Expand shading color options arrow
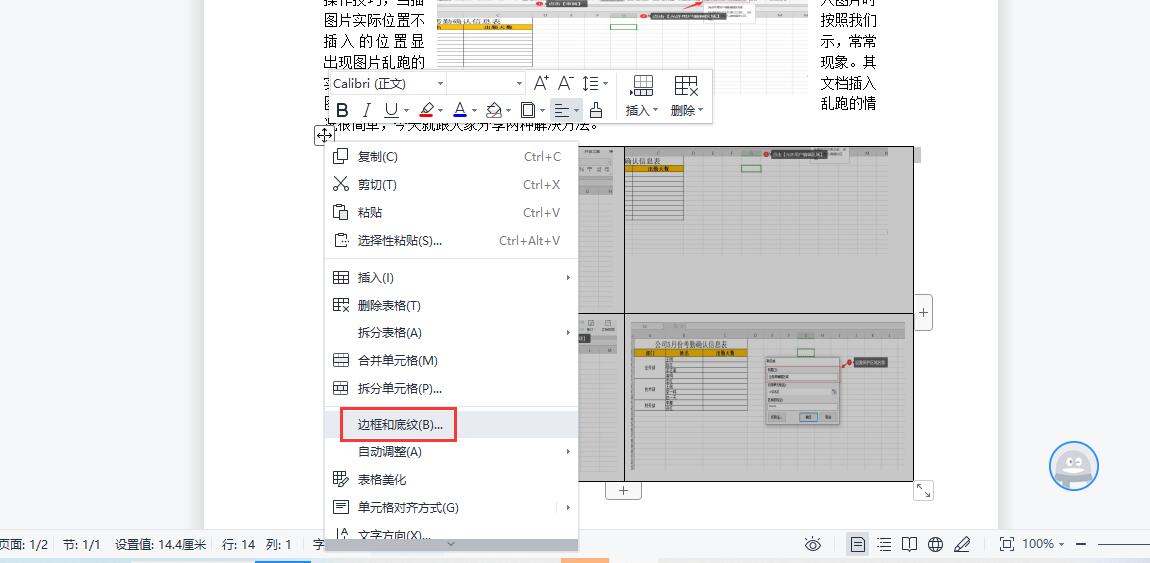This screenshot has width=1150, height=563. 508,111
